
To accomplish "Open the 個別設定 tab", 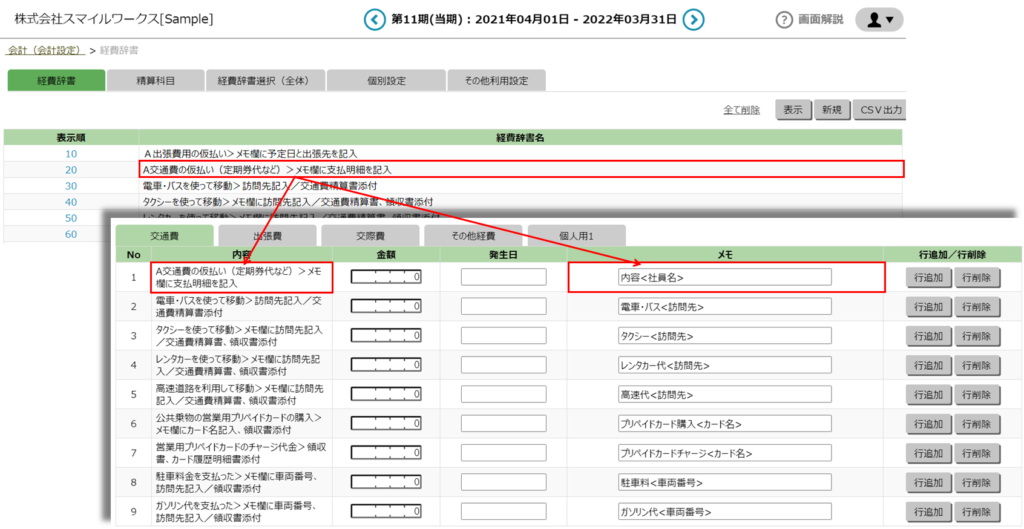I will pos(387,80).
